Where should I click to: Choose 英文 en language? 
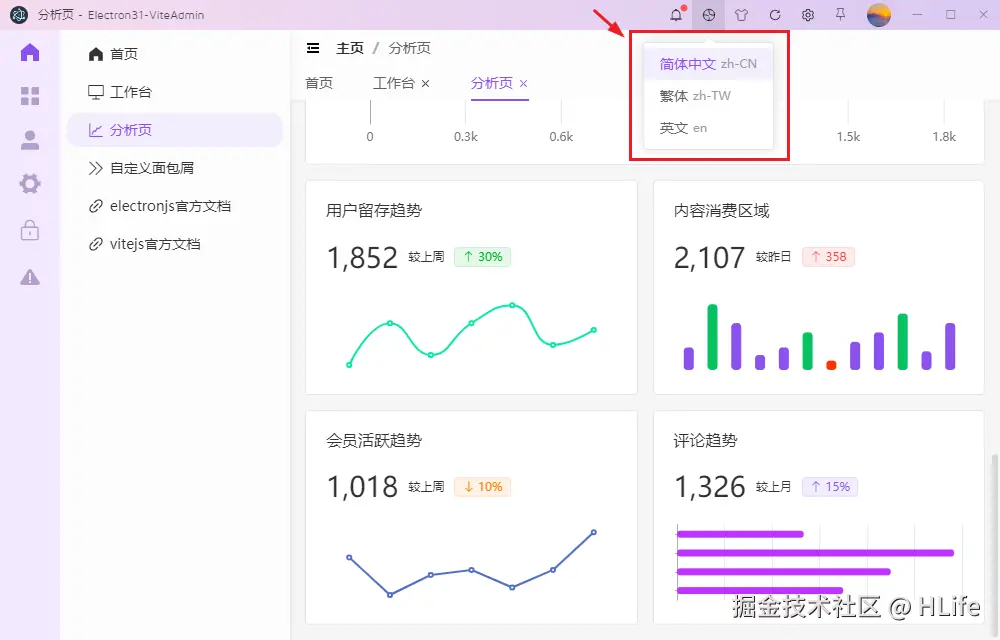pyautogui.click(x=708, y=127)
